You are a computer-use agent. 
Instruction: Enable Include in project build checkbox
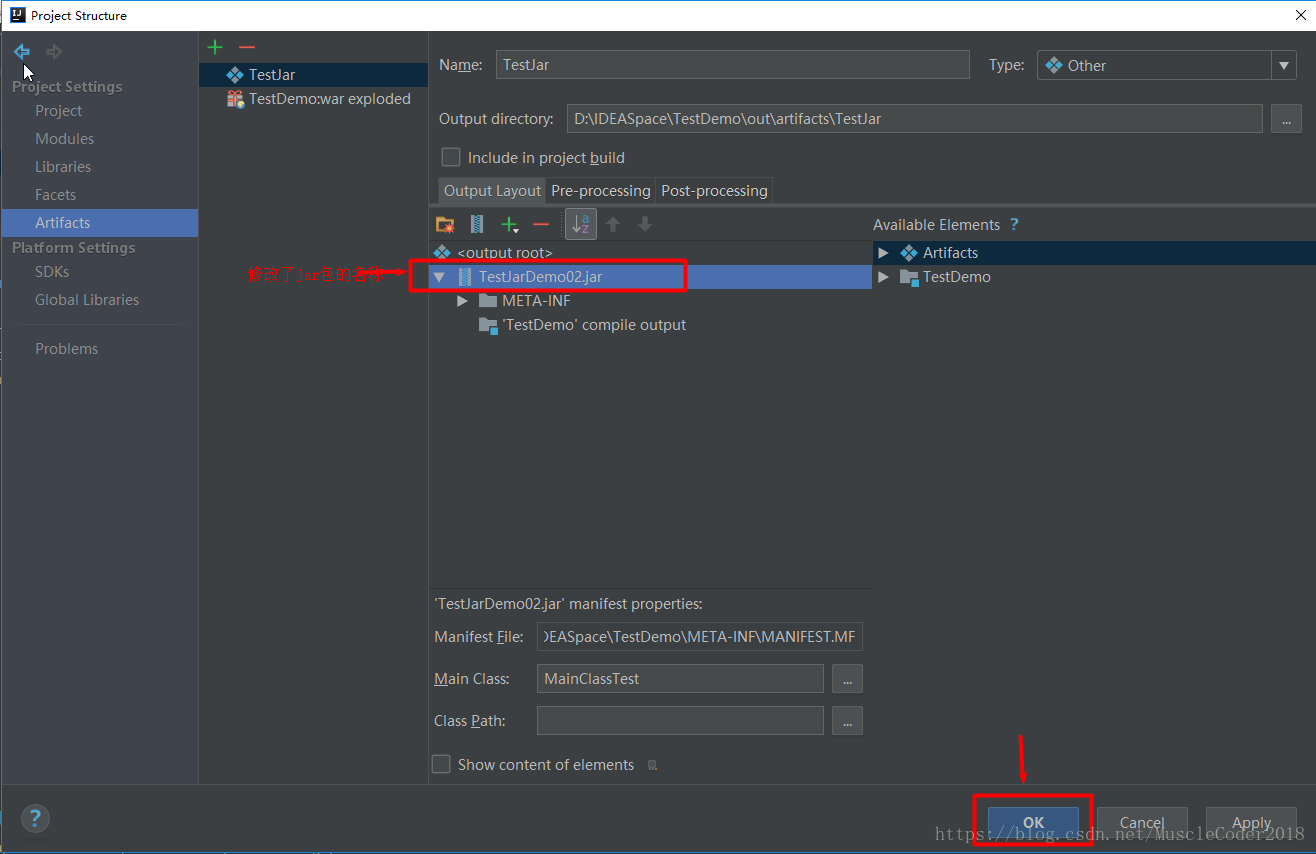pyautogui.click(x=451, y=158)
